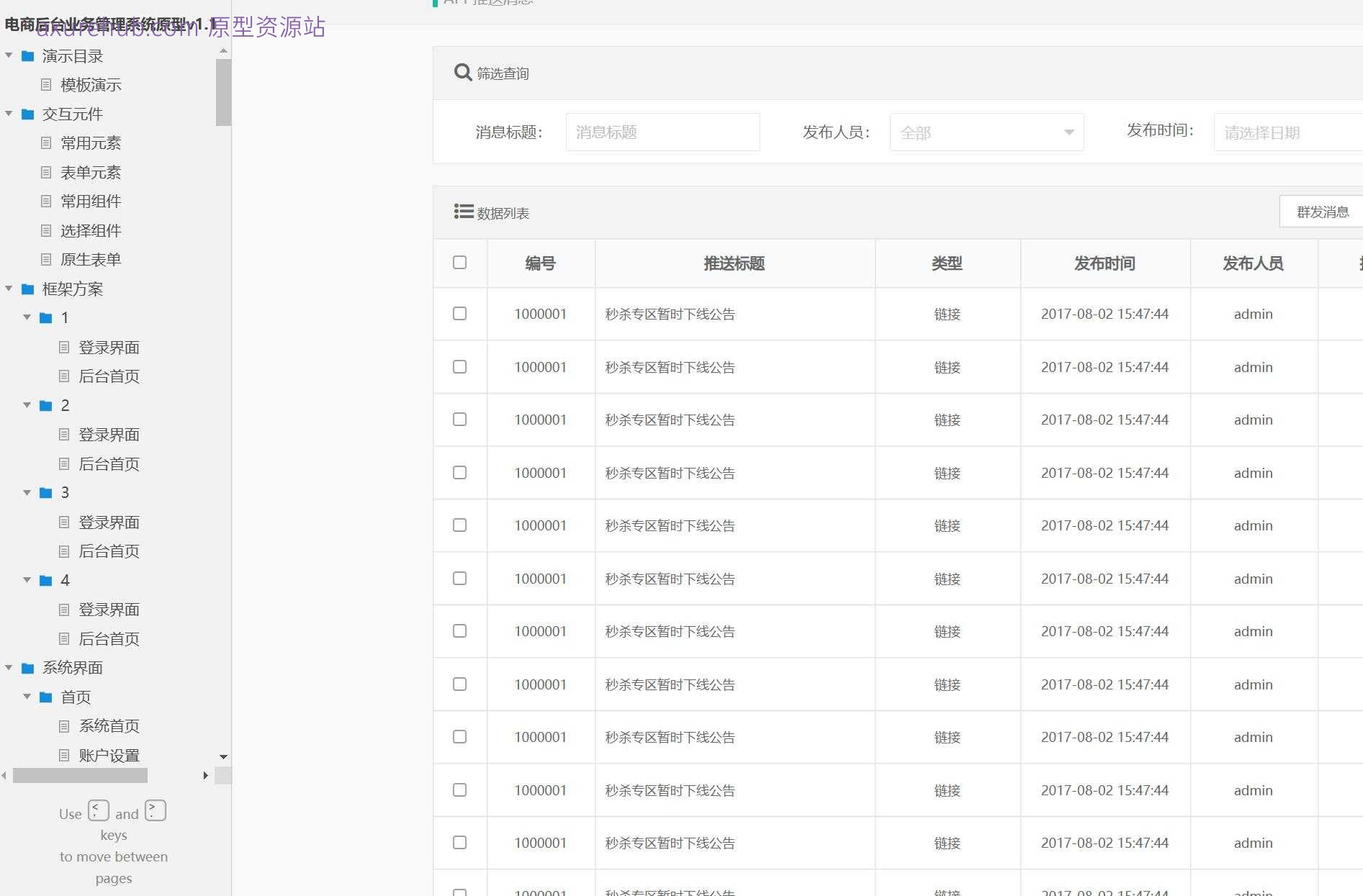The image size is (1363, 896).
Task: Open the 常用元素 page
Action: point(91,143)
